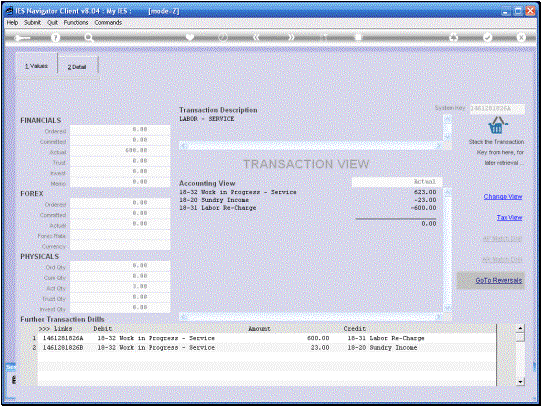
Task: Open the Functions menu
Action: pos(76,22)
